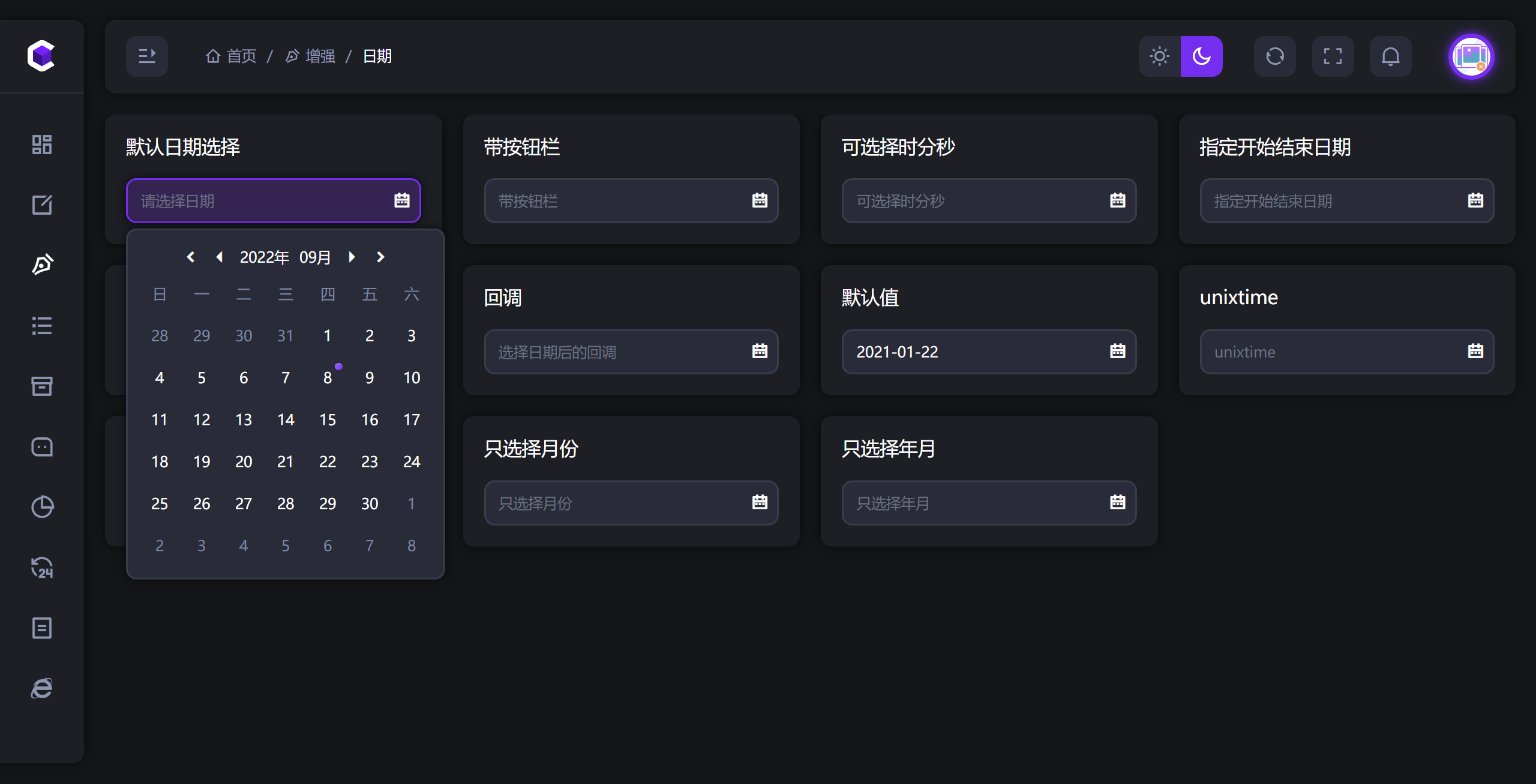The height and width of the screenshot is (784, 1536).
Task: Enable dark mode via the moon icon
Action: pos(1201,56)
